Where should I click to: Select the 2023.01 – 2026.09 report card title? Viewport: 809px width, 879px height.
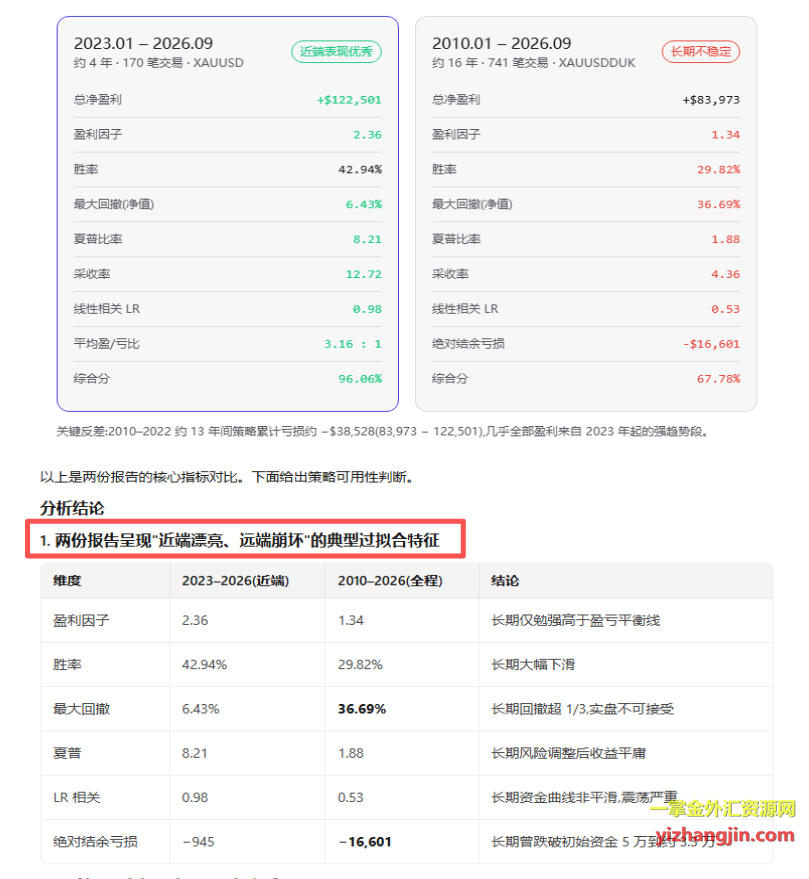144,43
